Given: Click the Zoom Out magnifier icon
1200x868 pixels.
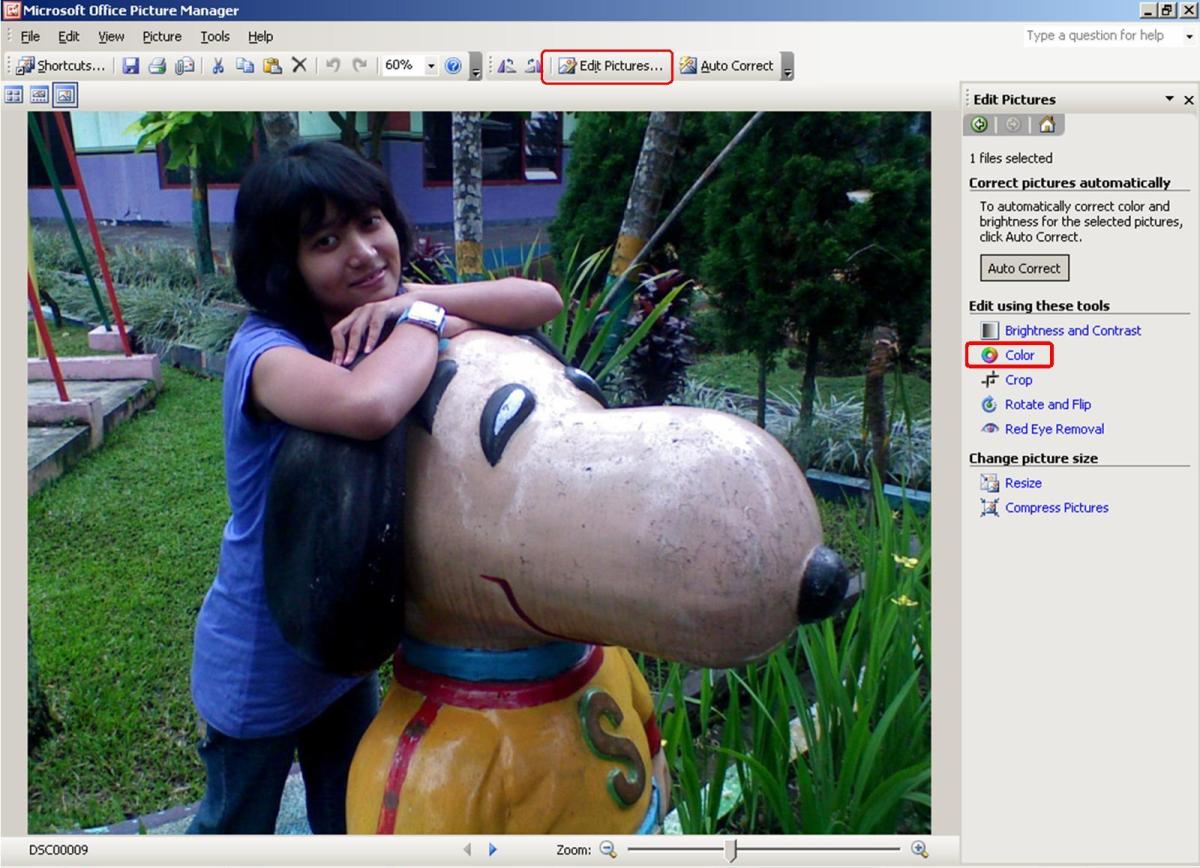Looking at the screenshot, I should (608, 849).
